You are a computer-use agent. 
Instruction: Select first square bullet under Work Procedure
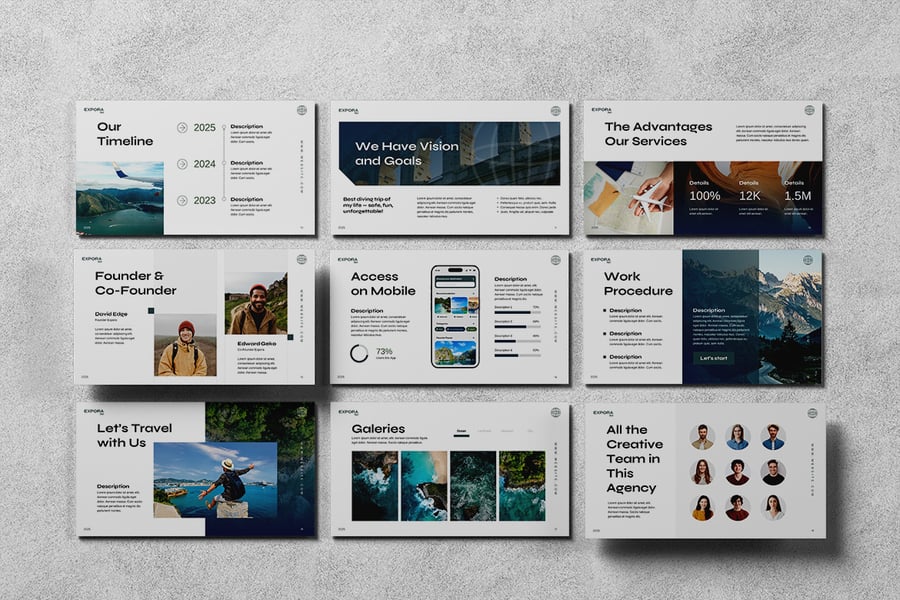(605, 311)
